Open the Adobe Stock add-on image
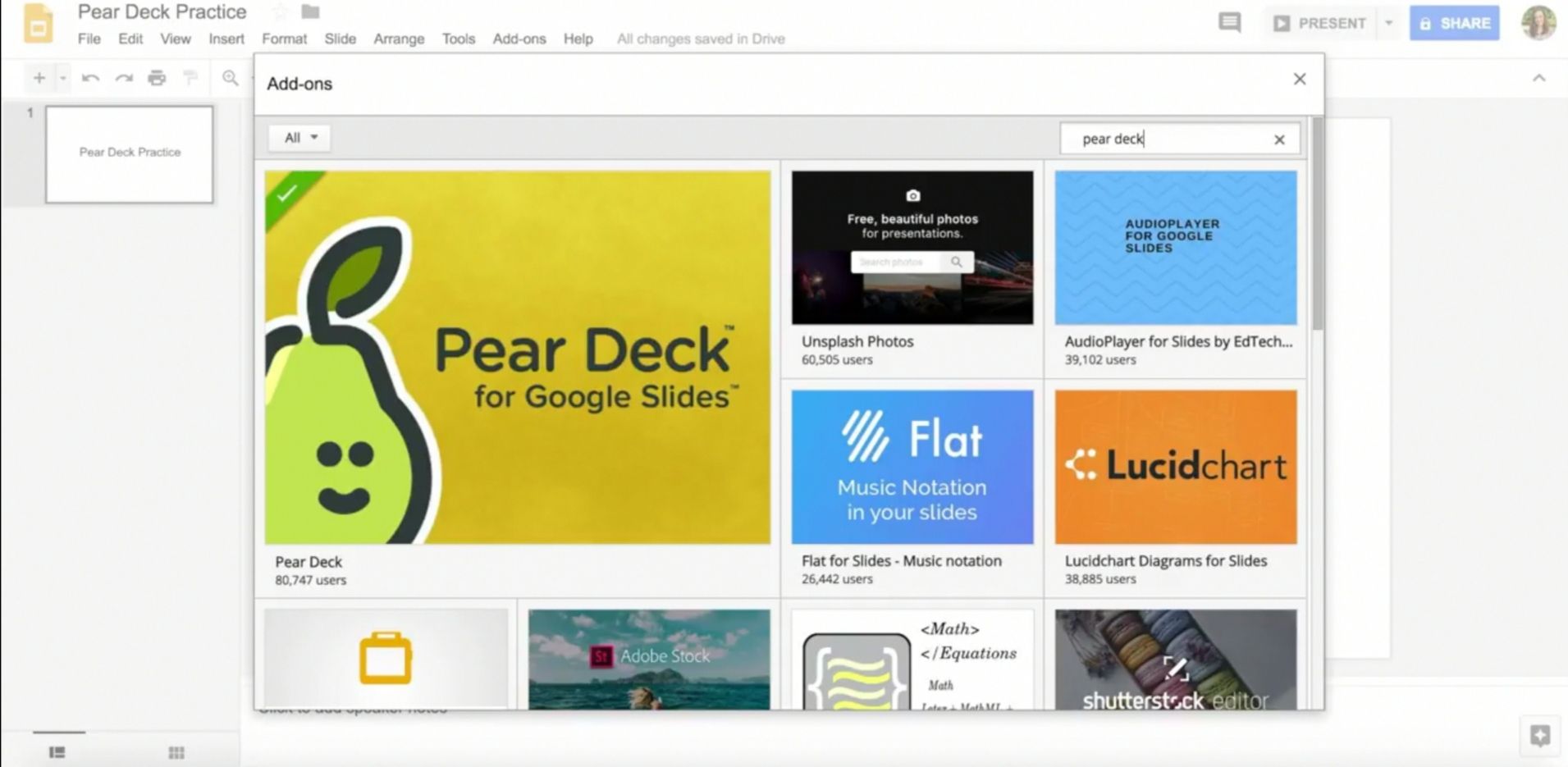Image resolution: width=1568 pixels, height=767 pixels. [649, 659]
